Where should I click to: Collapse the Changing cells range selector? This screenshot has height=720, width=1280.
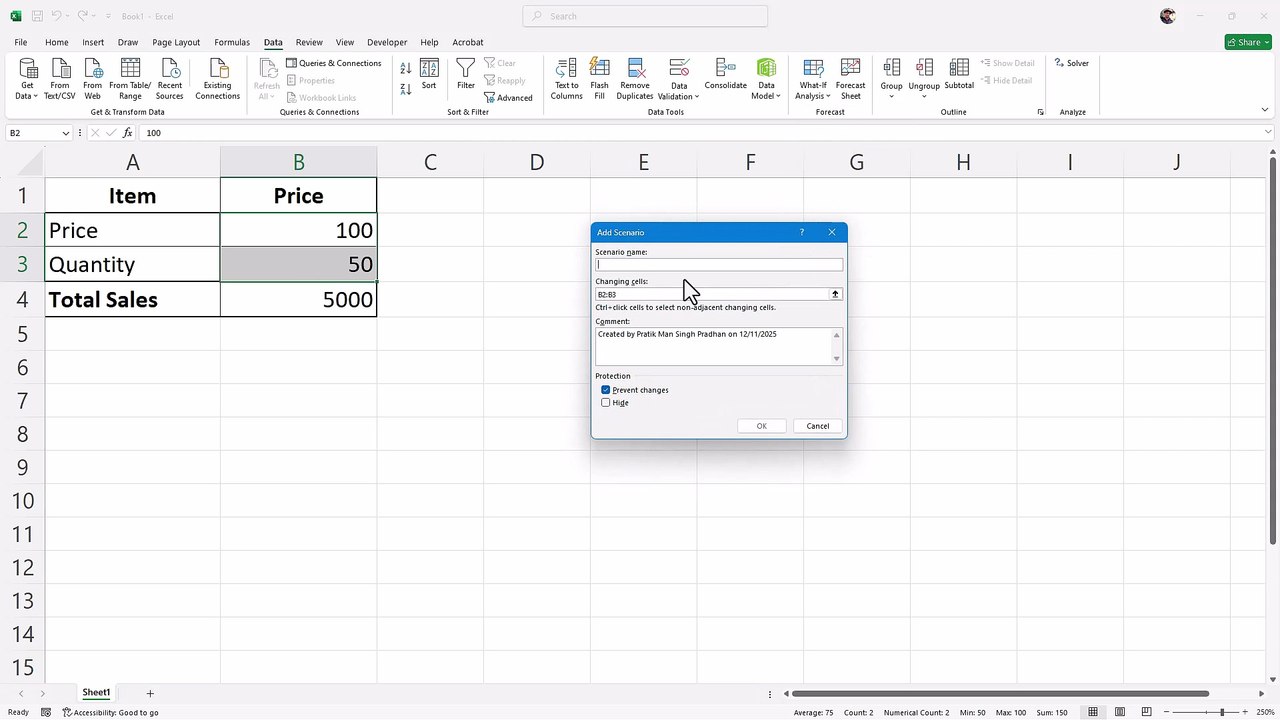pos(835,294)
